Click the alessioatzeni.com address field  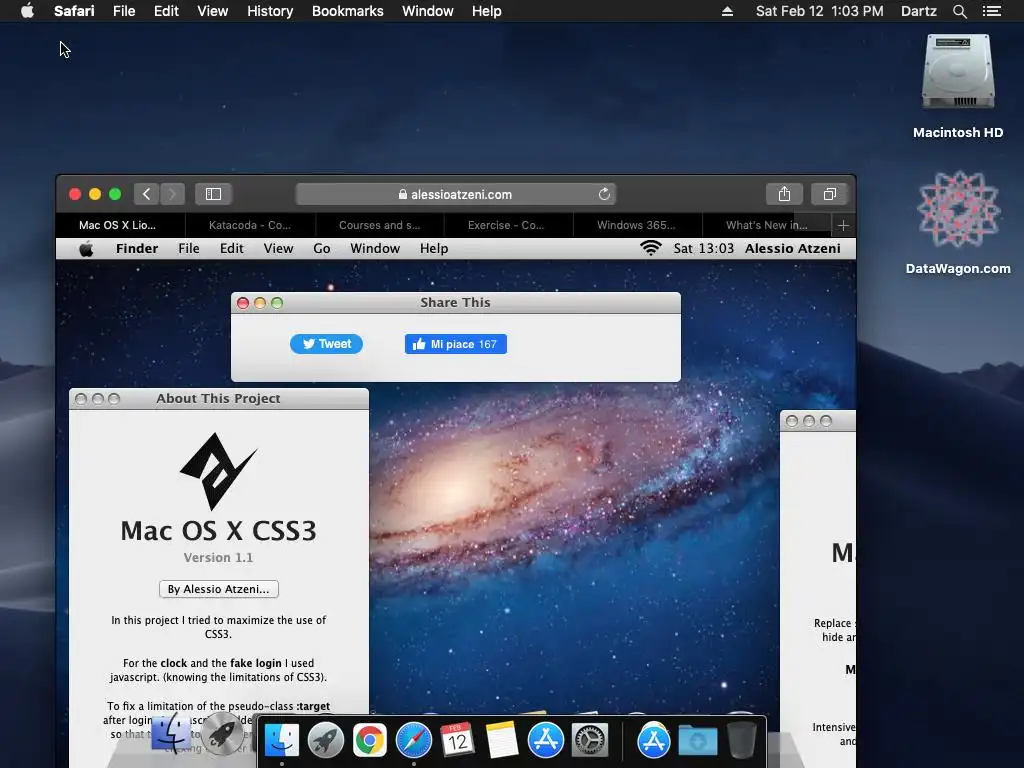[x=455, y=194]
